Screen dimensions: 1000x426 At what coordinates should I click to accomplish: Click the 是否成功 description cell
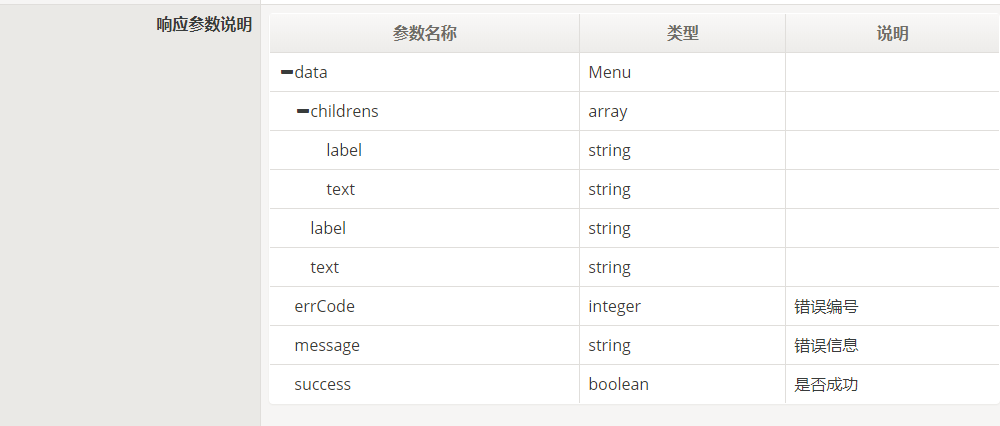tap(892, 385)
